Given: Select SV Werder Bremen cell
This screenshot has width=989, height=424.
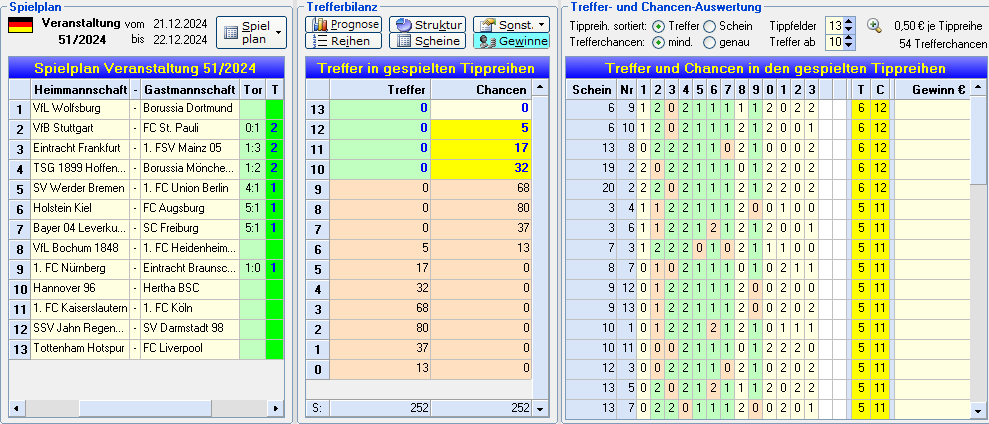Looking at the screenshot, I should tap(80, 189).
